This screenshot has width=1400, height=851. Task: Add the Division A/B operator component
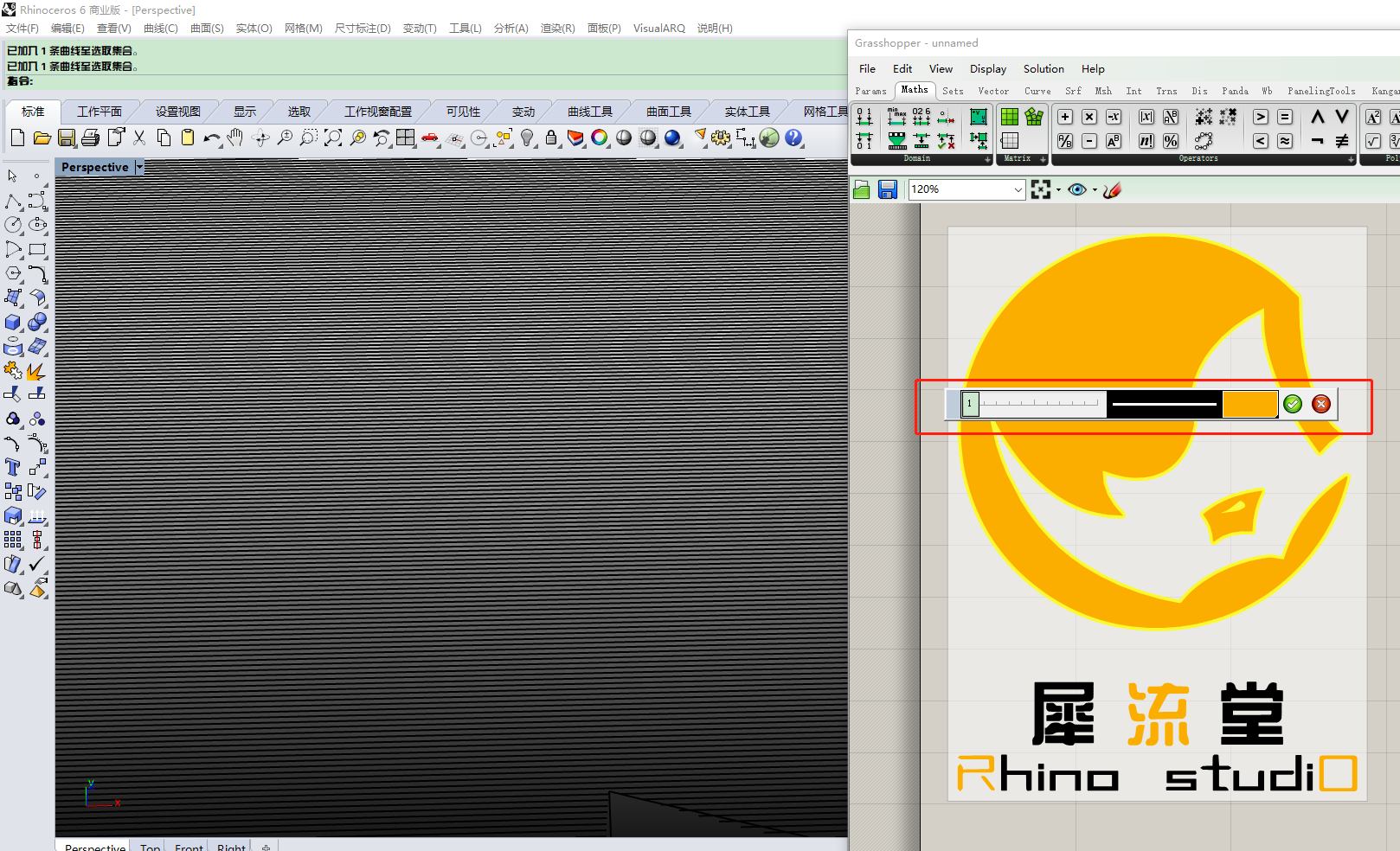click(x=1065, y=141)
